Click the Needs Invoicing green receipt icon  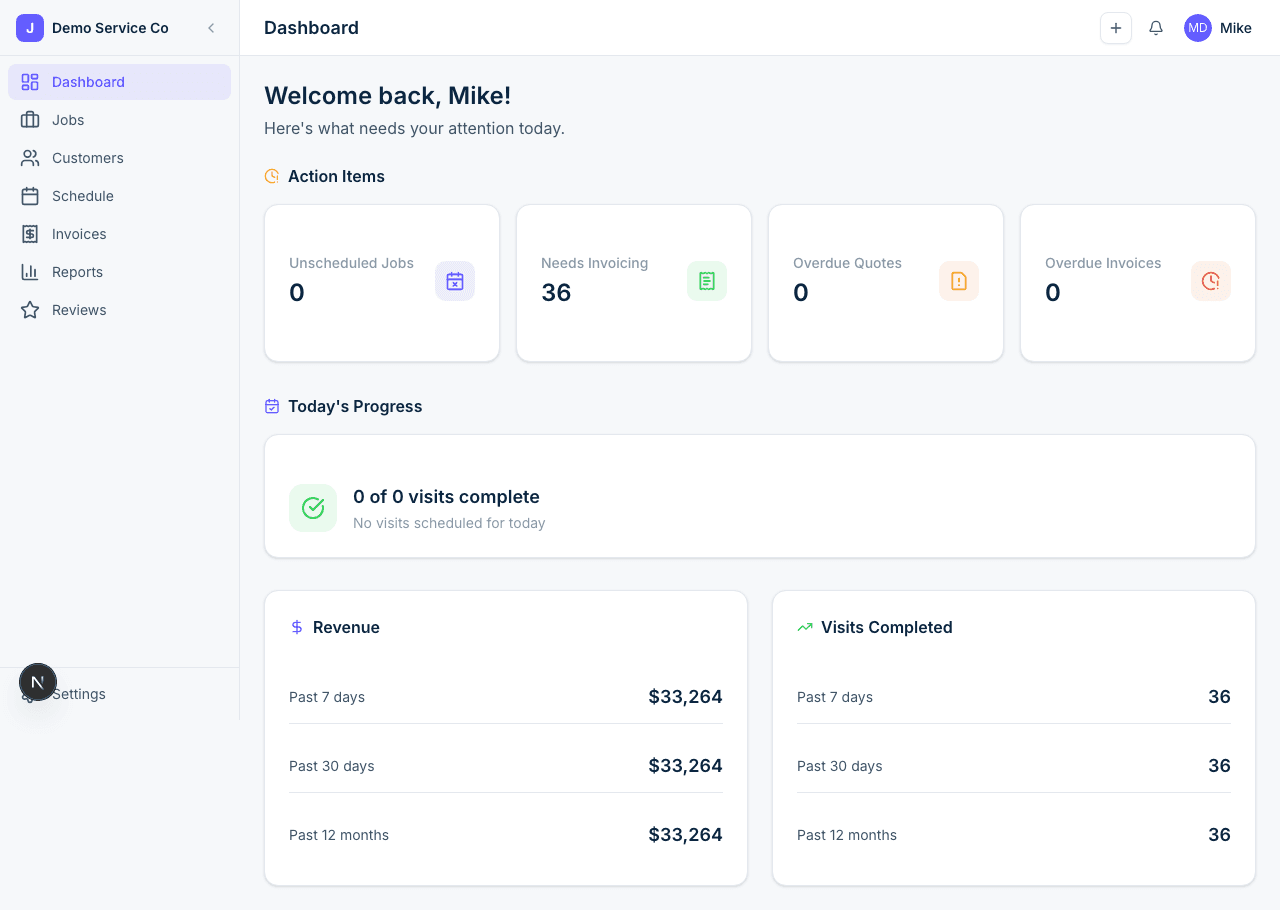coord(707,281)
